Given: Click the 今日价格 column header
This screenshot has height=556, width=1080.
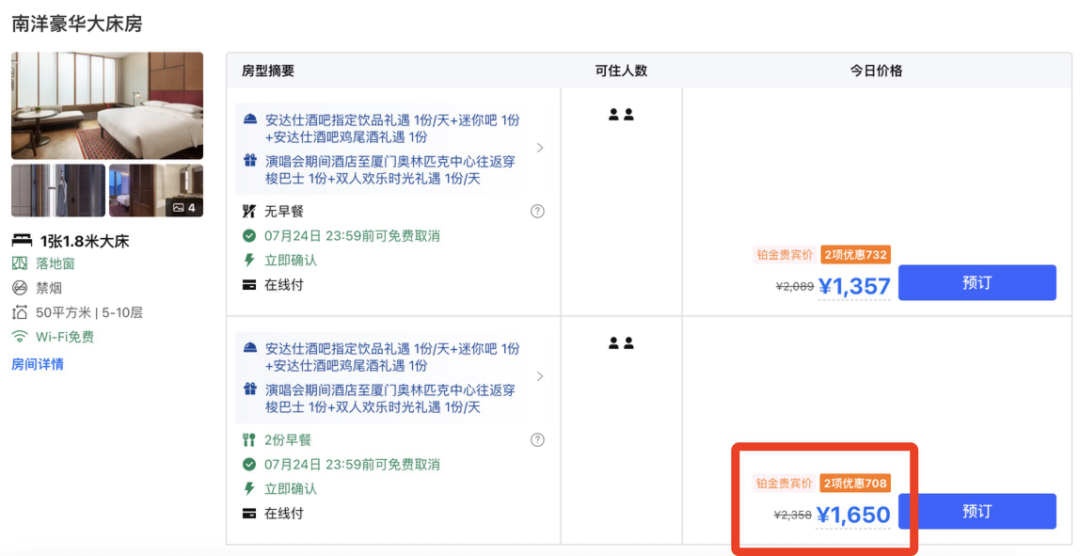Looking at the screenshot, I should (x=876, y=71).
